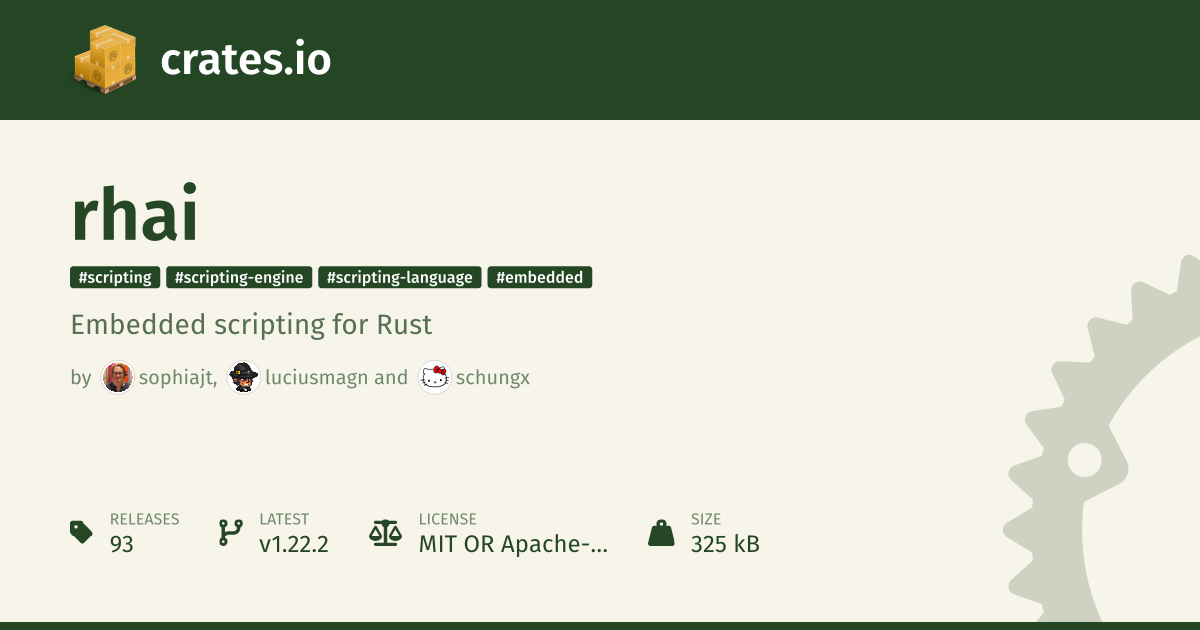Click the git branch latest-version icon
The image size is (1200, 630).
(230, 532)
